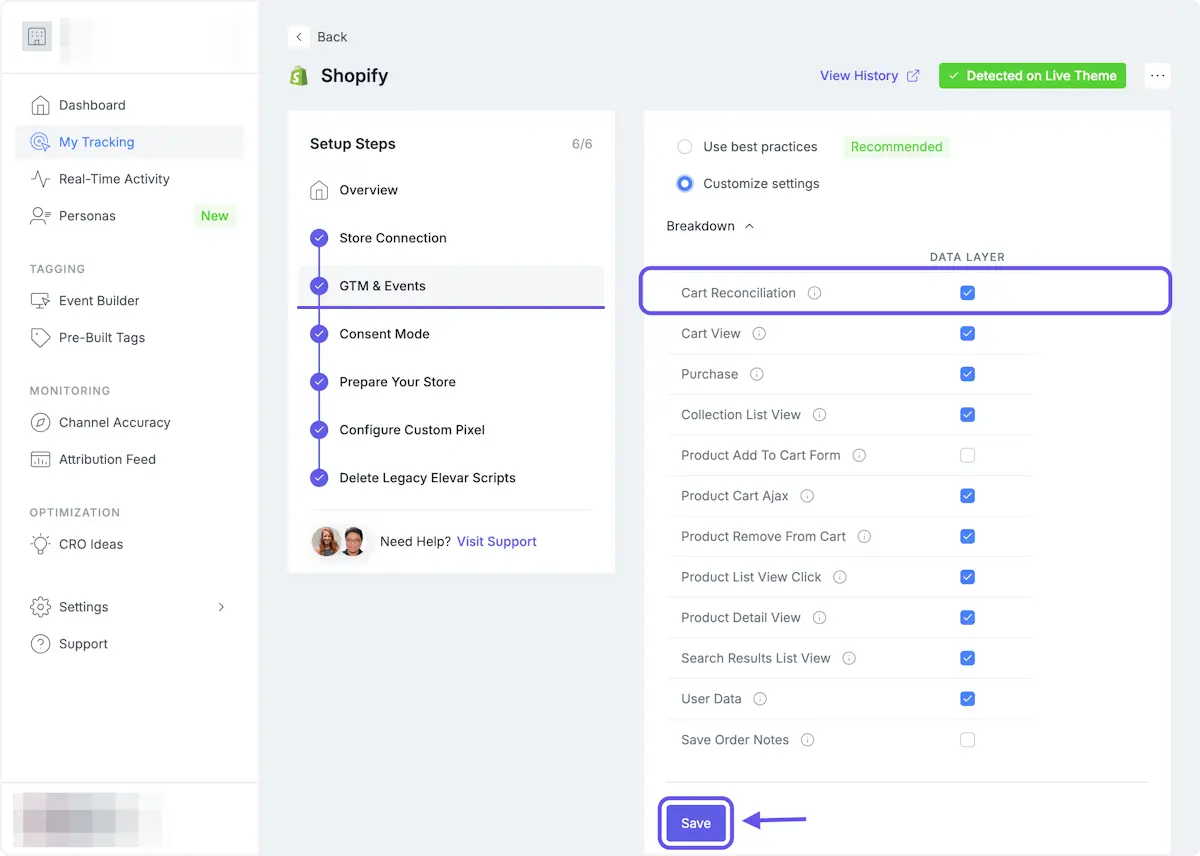Enable the Save Order Notes checkbox
This screenshot has width=1200, height=856.
(x=967, y=740)
